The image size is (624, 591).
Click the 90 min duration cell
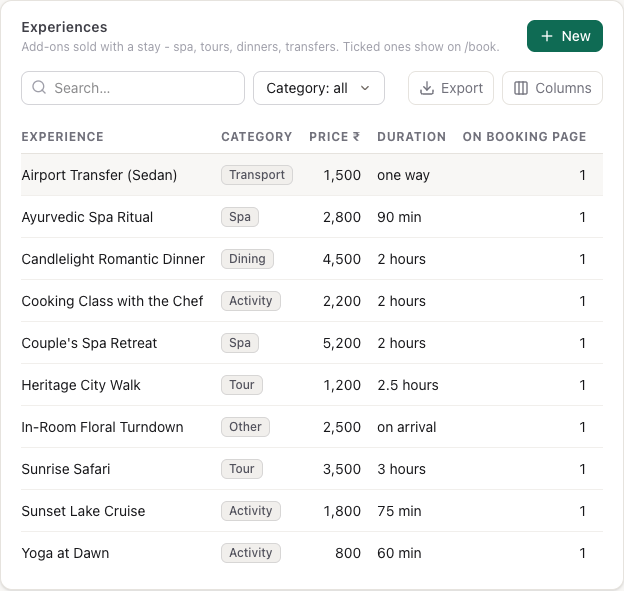tap(399, 217)
